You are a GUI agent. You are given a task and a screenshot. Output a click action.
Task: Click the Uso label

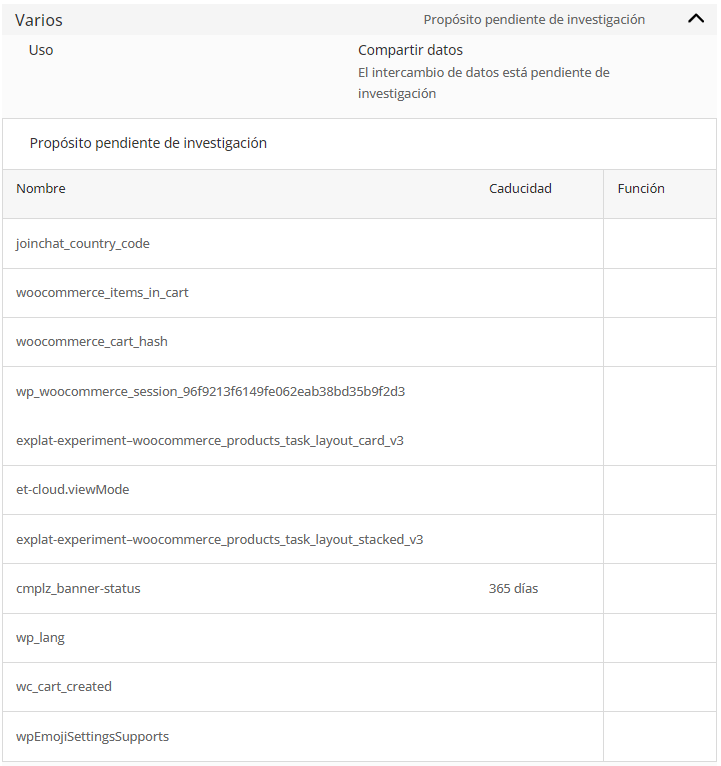[41, 50]
